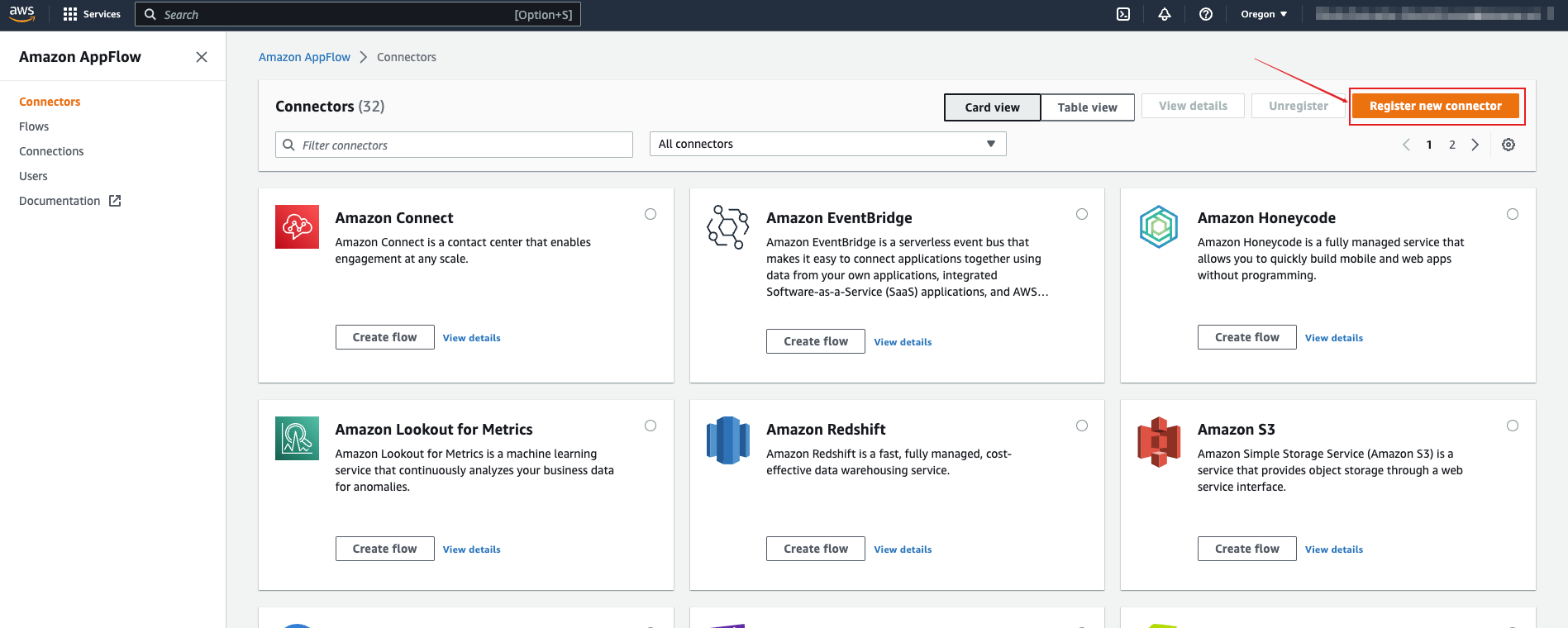The height and width of the screenshot is (628, 1568).
Task: Select the Amazon S3 connector radio button
Action: [x=1513, y=426]
